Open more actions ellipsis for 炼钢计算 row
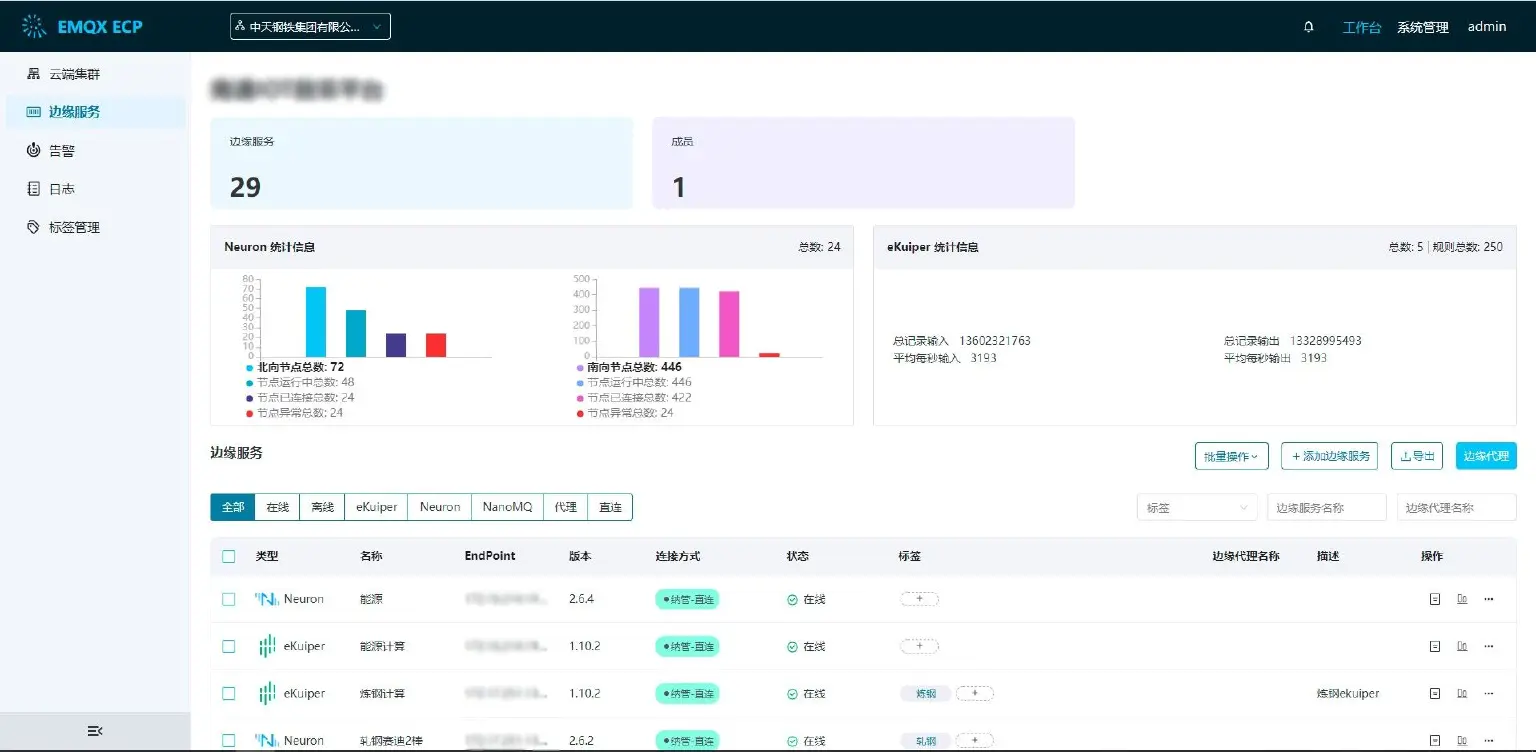Screen dimensions: 1536x752 [x=1488, y=693]
